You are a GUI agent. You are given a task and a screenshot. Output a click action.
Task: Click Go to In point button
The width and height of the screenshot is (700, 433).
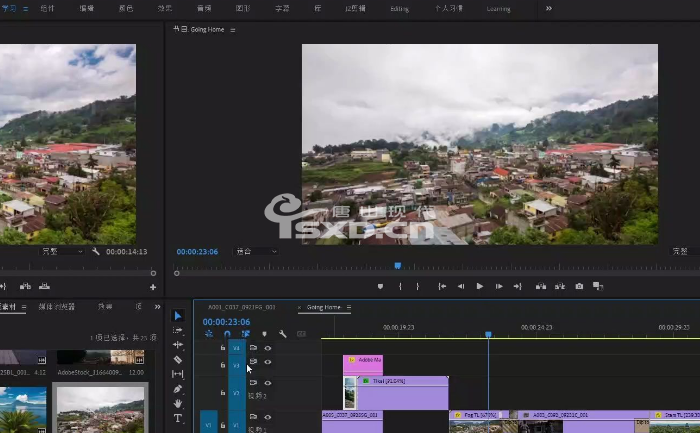442,286
